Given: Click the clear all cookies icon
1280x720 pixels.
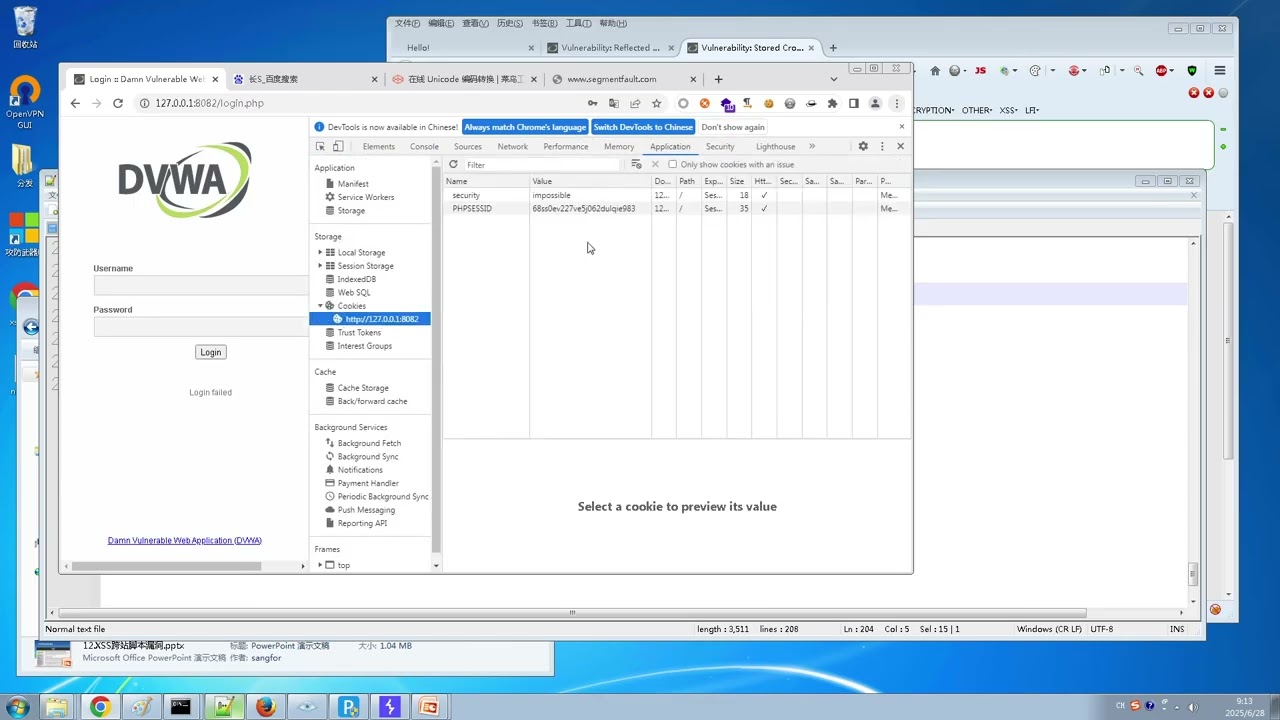Looking at the screenshot, I should click(636, 164).
